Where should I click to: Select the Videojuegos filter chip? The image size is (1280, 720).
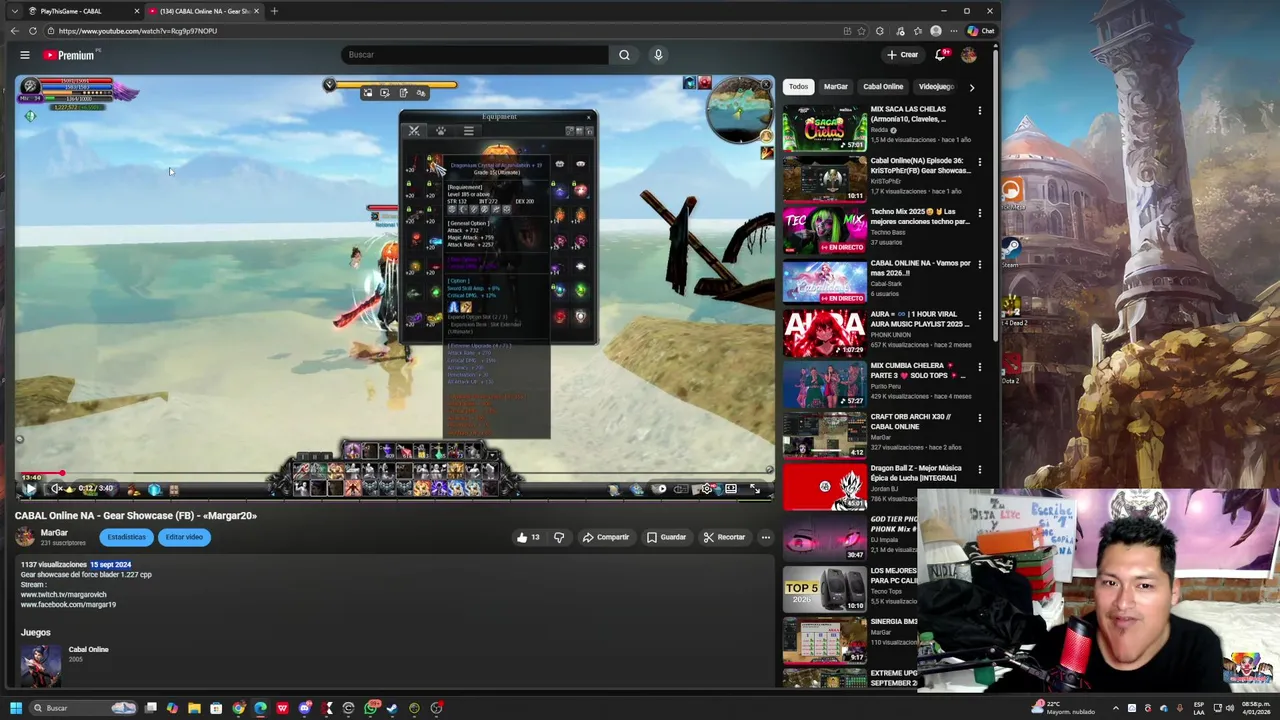pos(936,87)
